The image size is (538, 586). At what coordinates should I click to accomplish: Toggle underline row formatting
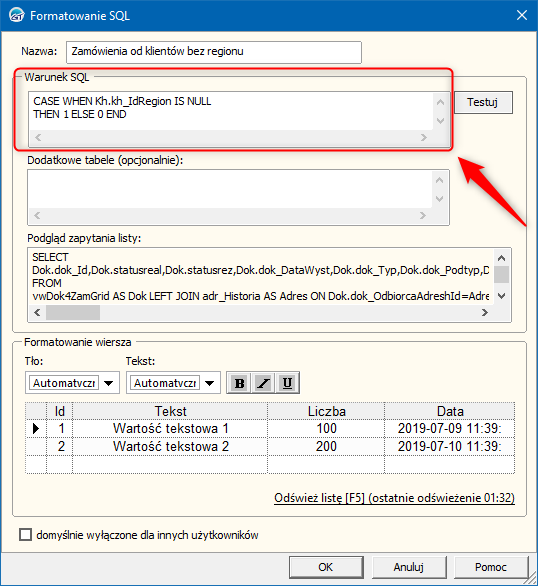[x=287, y=383]
